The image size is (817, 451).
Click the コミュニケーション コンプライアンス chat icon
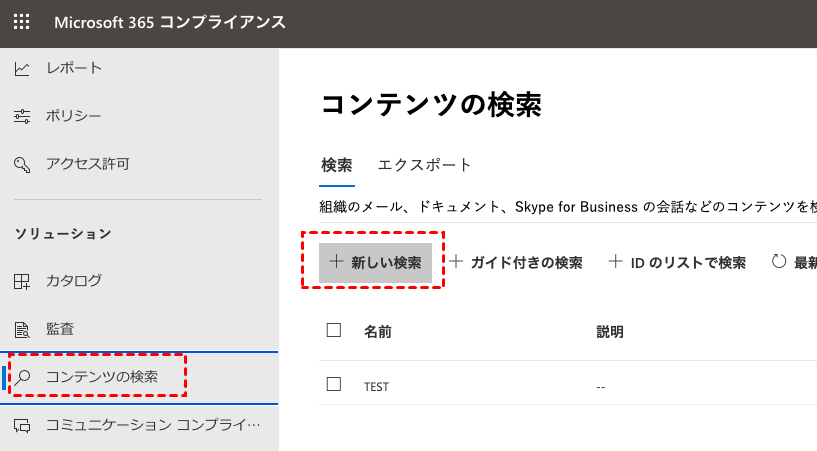click(x=22, y=425)
